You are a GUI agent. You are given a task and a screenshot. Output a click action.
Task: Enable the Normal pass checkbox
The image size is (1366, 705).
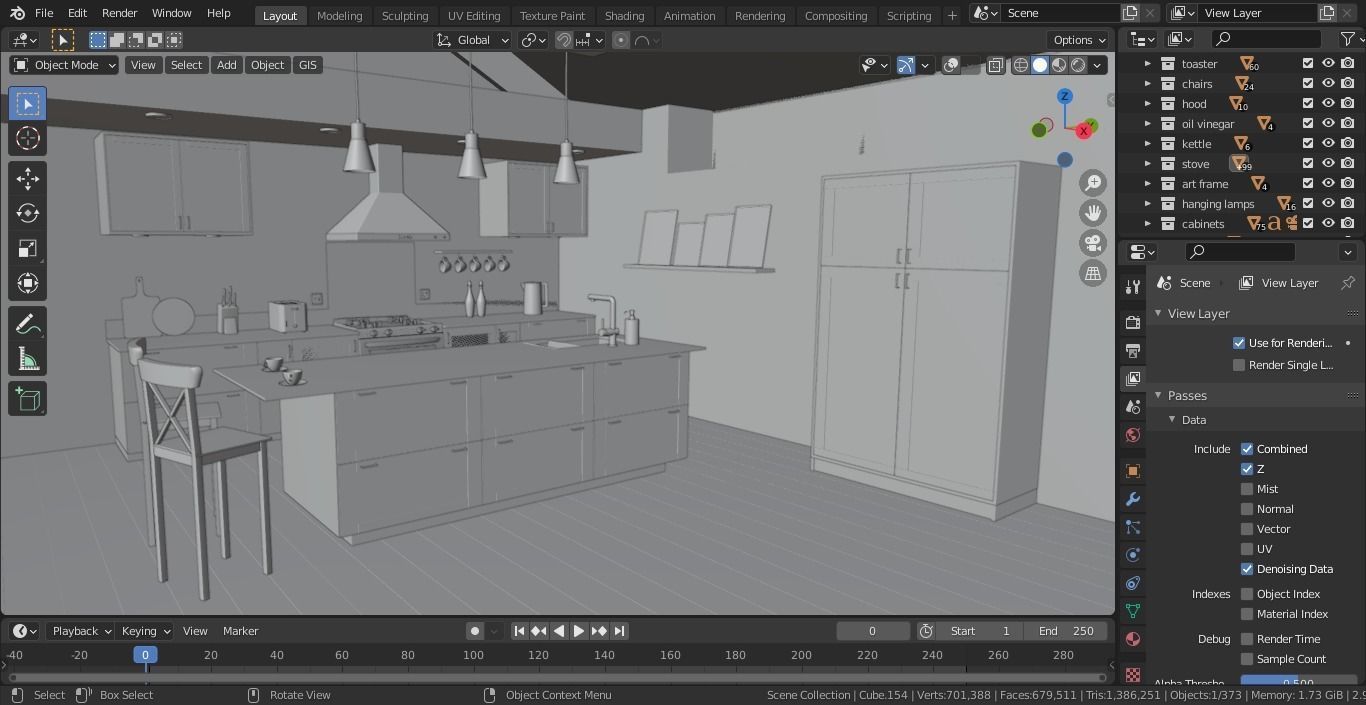click(x=1247, y=509)
